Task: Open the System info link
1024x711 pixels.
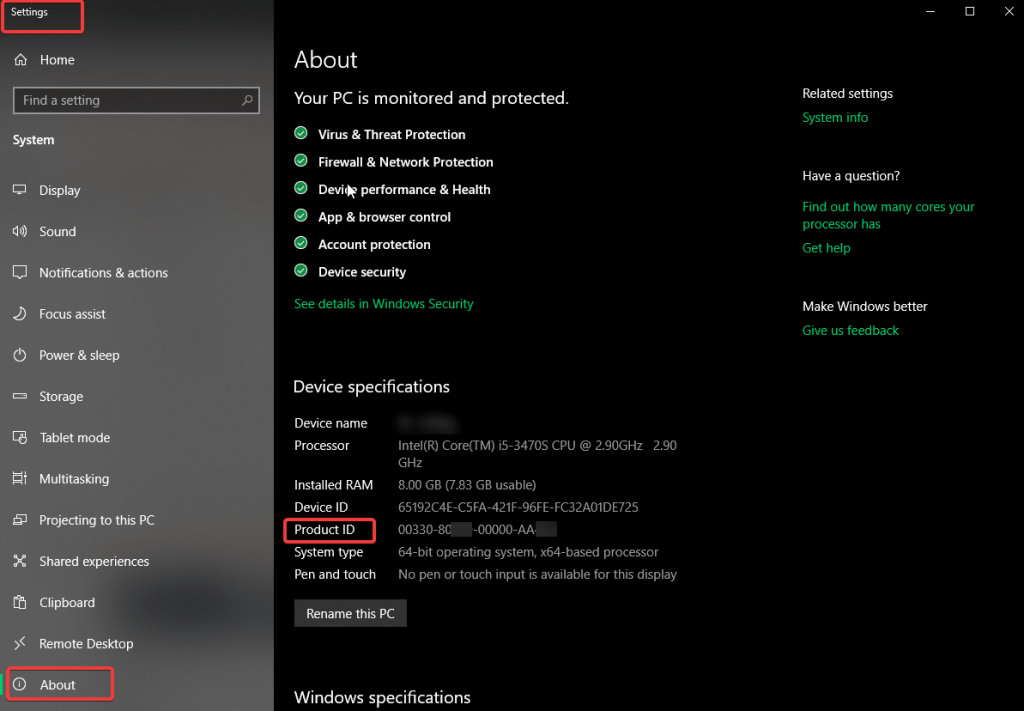Action: tap(835, 118)
